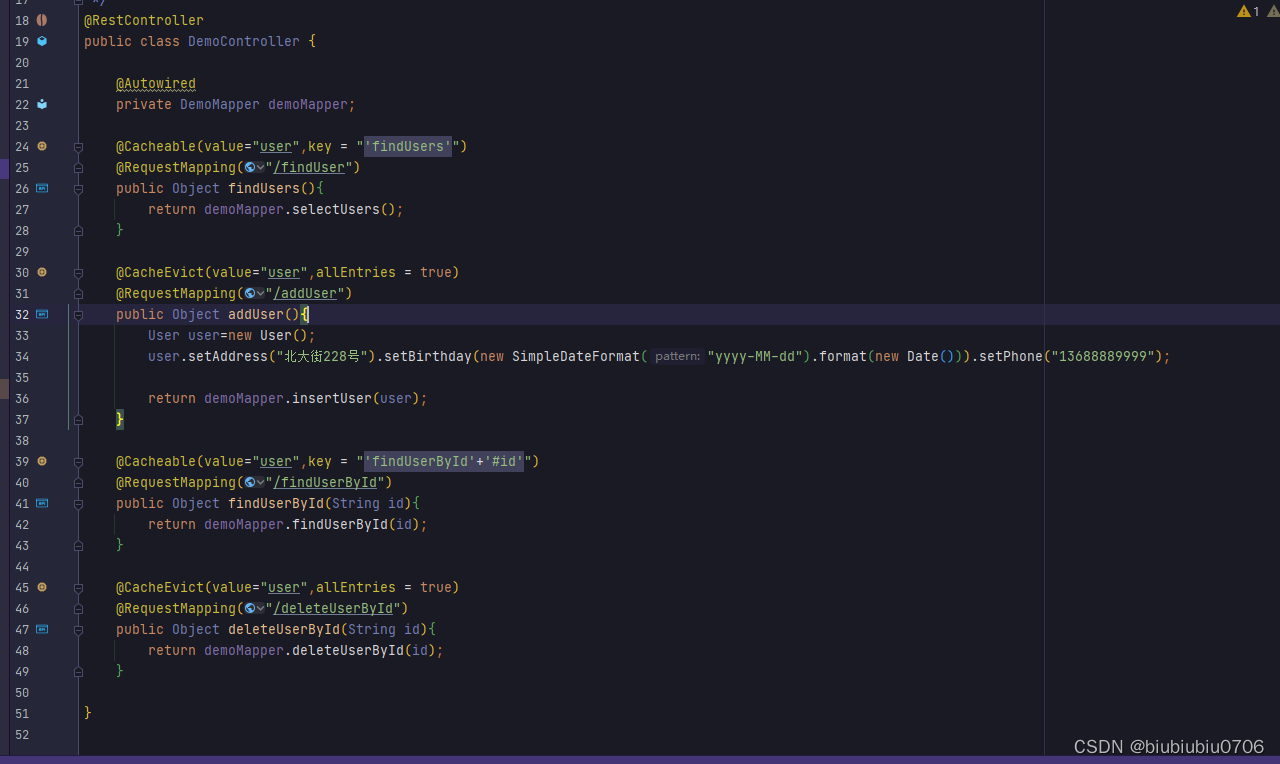Click the cache gutter icon beside addUser @CacheEvict
This screenshot has width=1280, height=764.
click(x=42, y=272)
